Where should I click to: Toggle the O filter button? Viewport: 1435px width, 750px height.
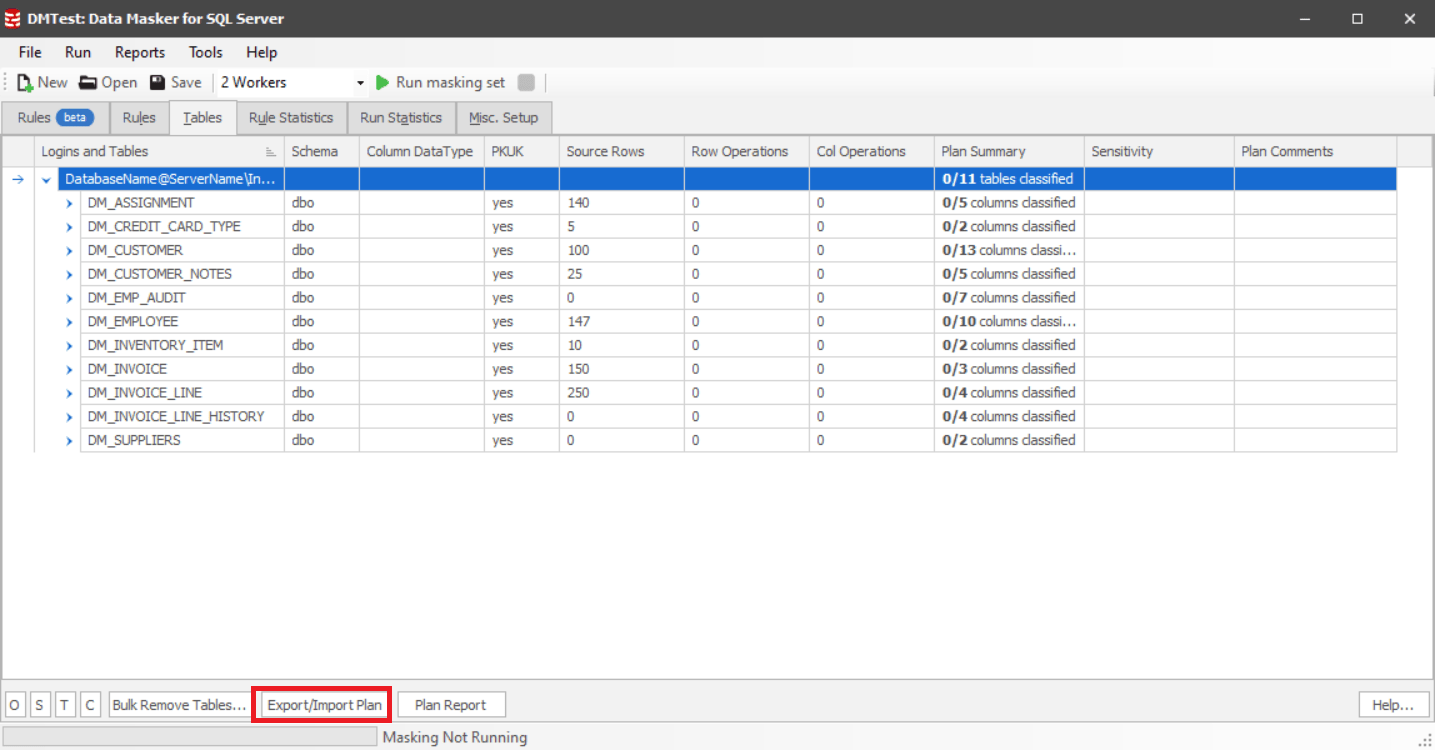(x=16, y=705)
